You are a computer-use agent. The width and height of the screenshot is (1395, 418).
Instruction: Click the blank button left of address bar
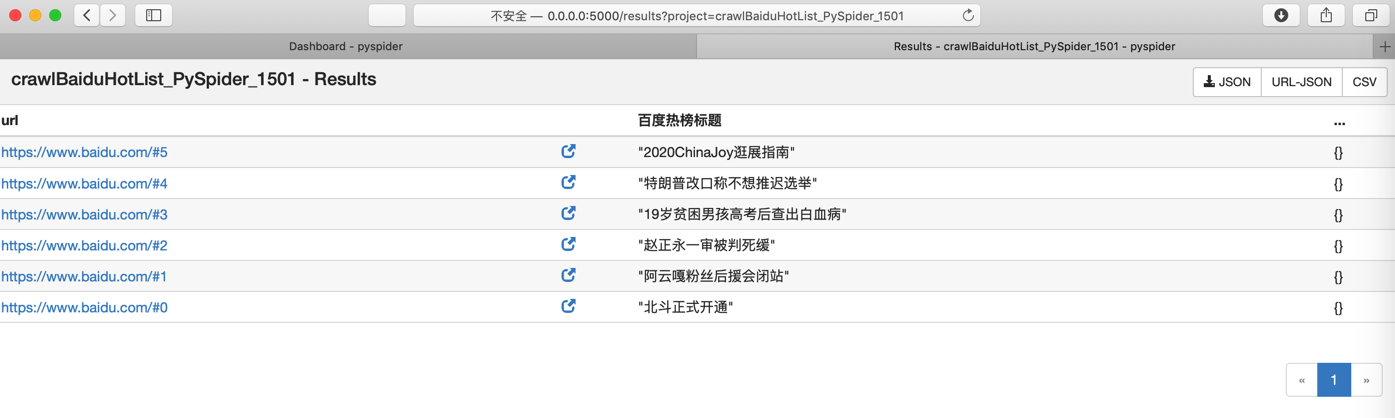(387, 15)
